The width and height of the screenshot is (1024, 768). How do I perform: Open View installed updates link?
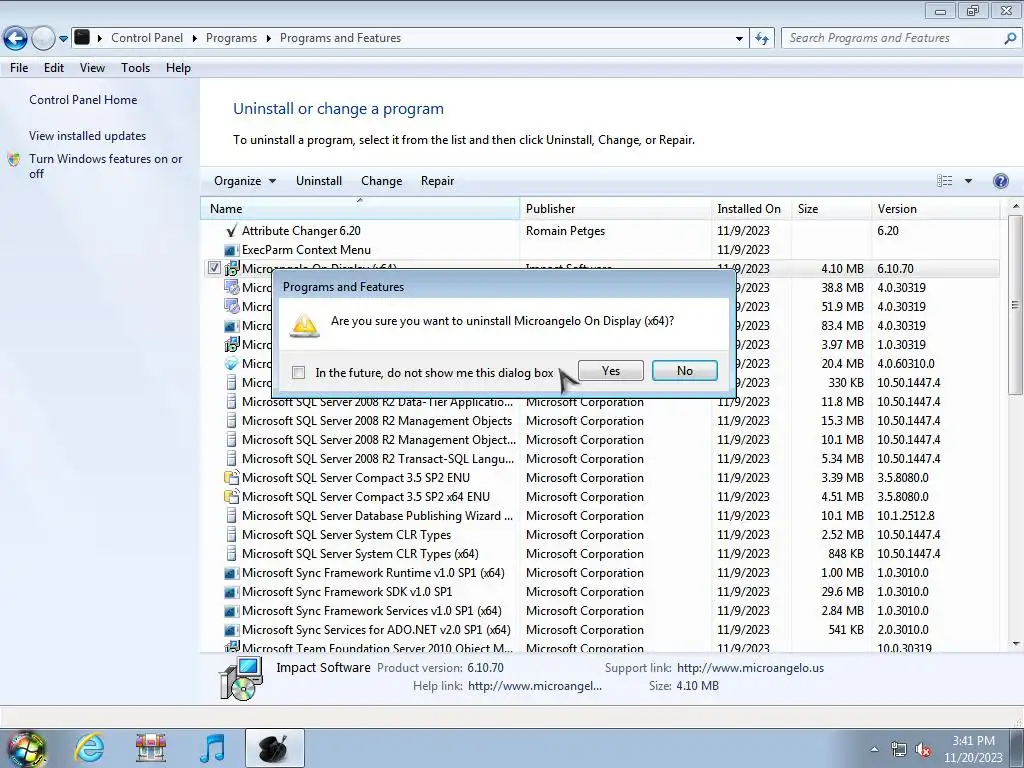[88, 136]
